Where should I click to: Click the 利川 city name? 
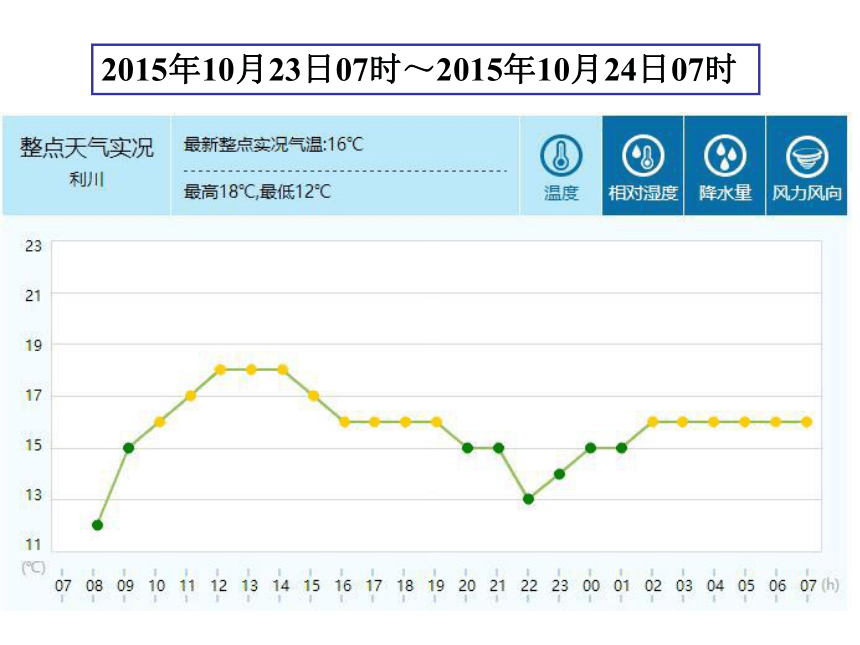(x=87, y=179)
